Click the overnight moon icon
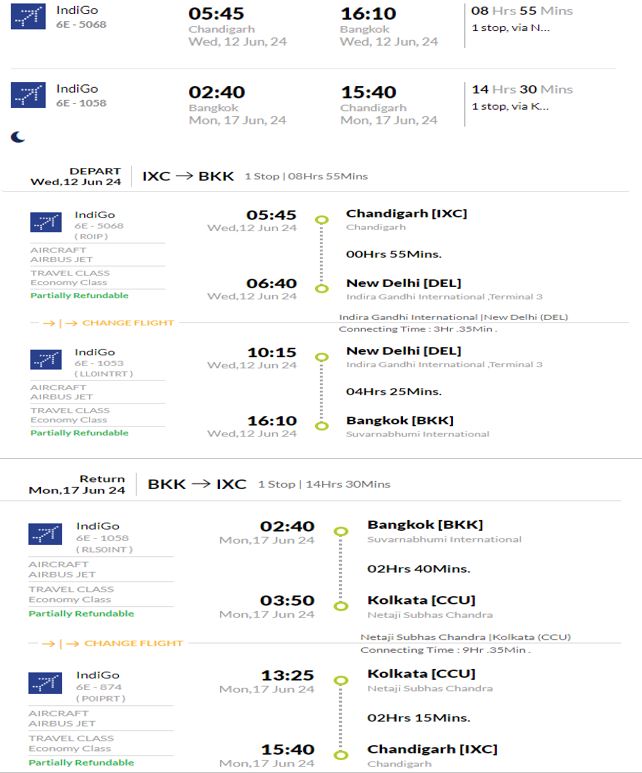 [x=18, y=137]
